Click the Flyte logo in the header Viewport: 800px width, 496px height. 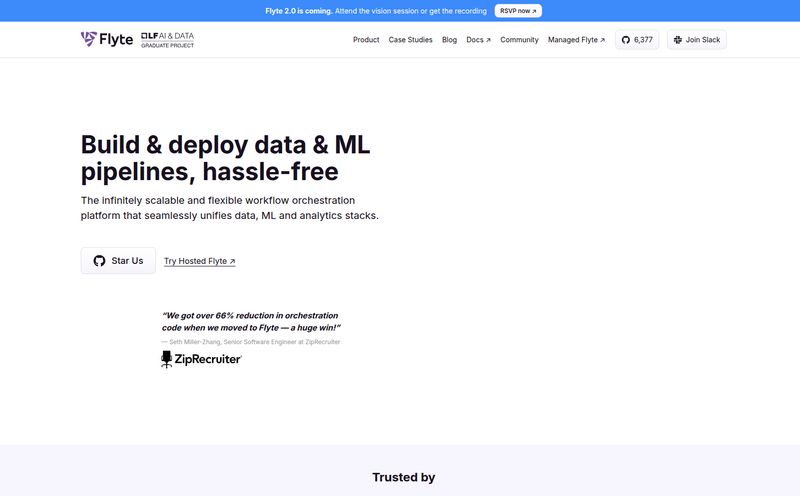click(x=106, y=39)
